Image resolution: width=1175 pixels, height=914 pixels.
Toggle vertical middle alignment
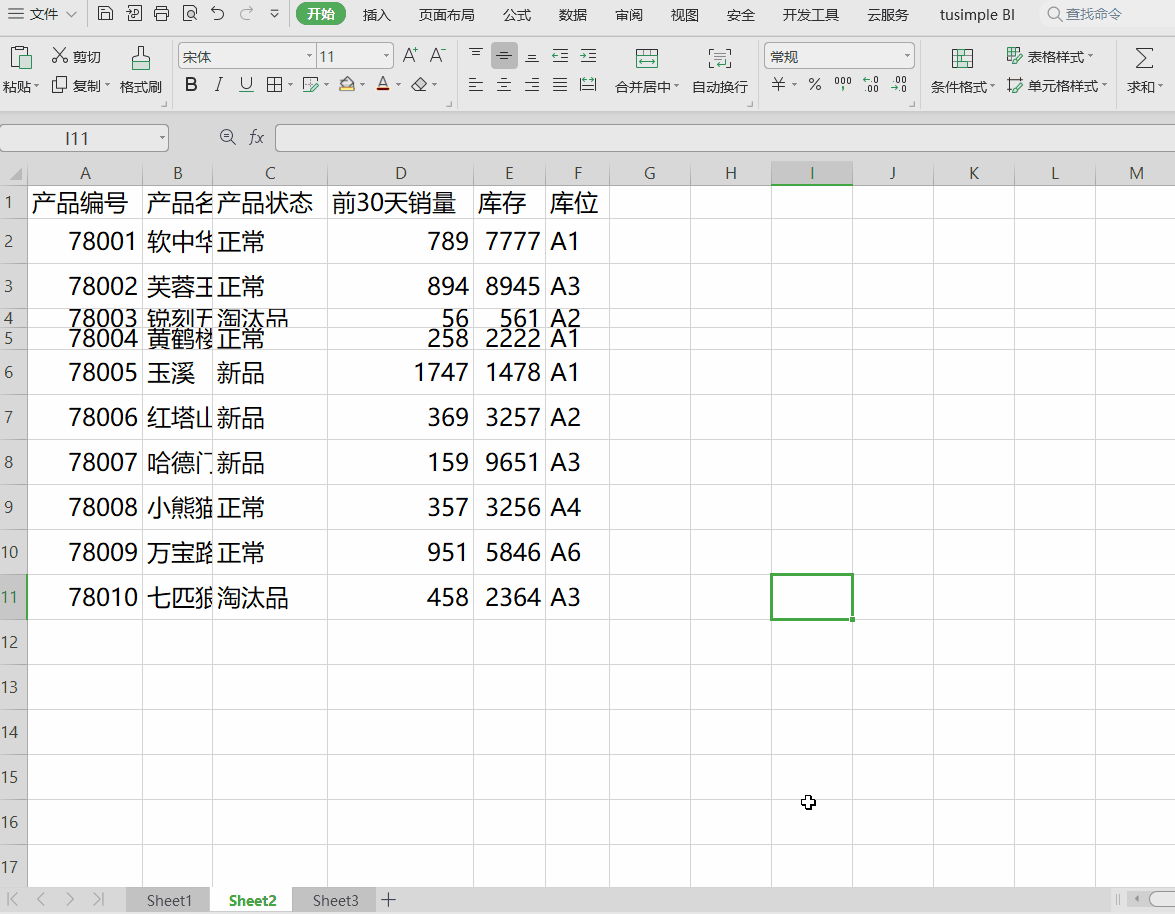click(504, 55)
